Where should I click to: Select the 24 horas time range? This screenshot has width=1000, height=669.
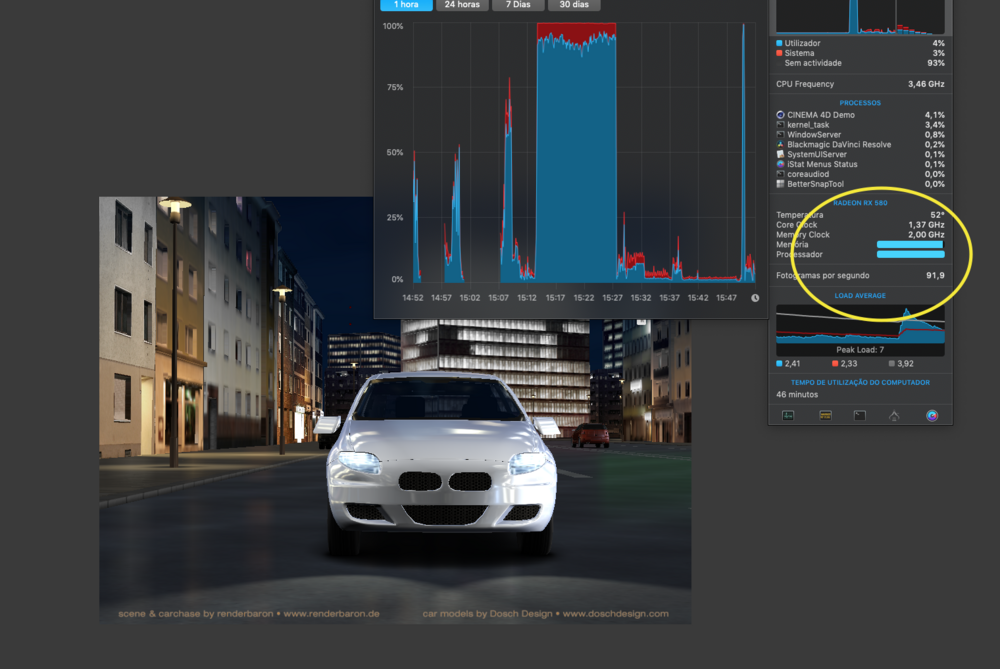[462, 5]
